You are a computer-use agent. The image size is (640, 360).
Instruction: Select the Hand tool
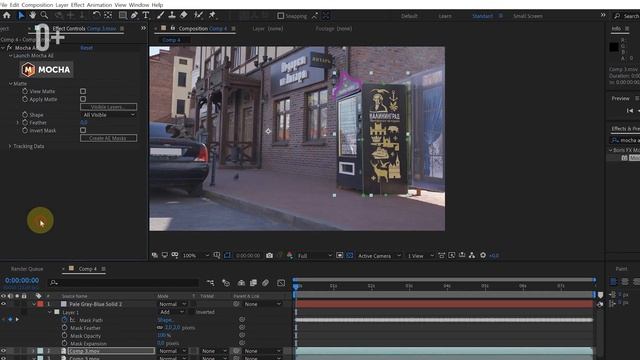[x=32, y=15]
